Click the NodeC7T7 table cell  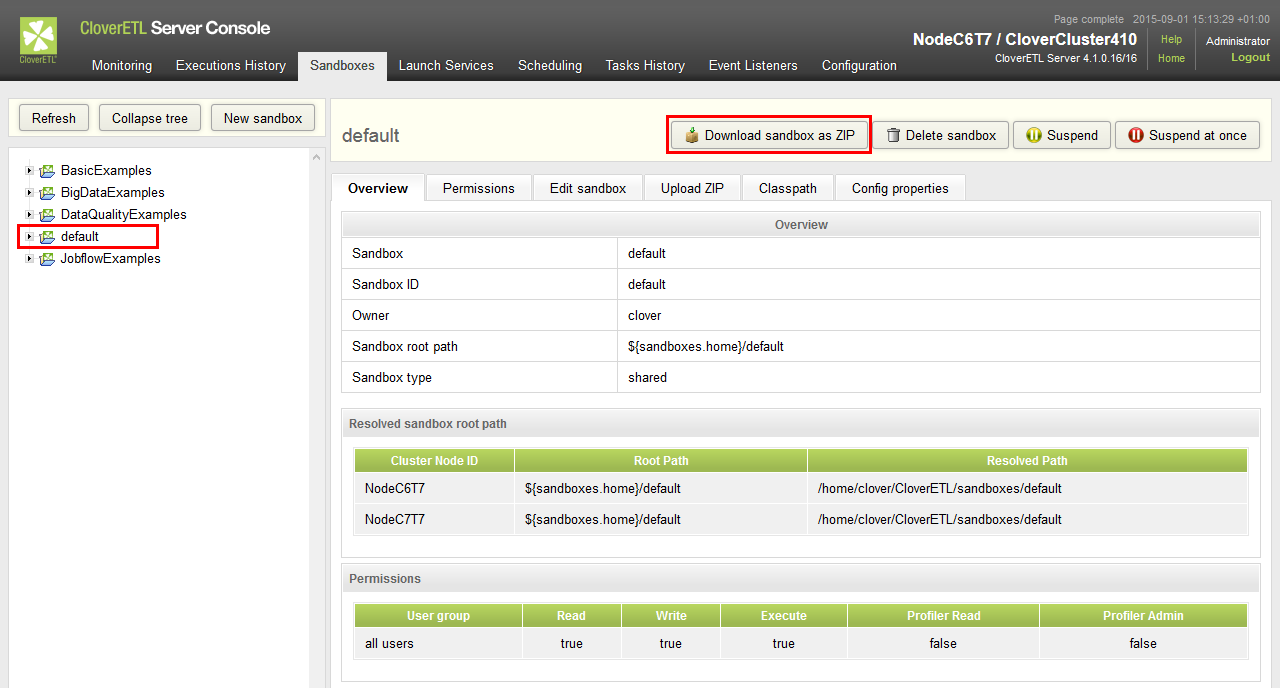[x=434, y=520]
